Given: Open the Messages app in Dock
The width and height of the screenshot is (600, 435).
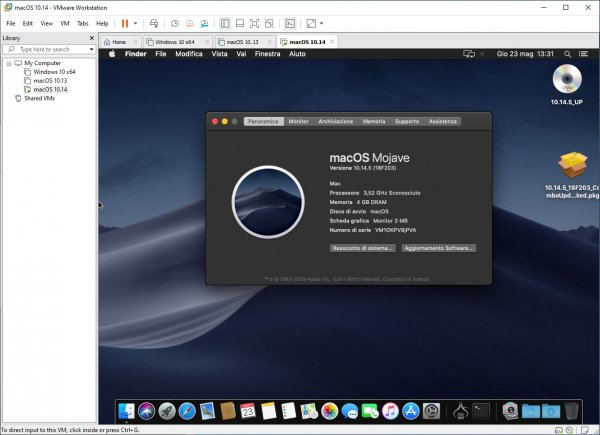Looking at the screenshot, I should point(350,412).
